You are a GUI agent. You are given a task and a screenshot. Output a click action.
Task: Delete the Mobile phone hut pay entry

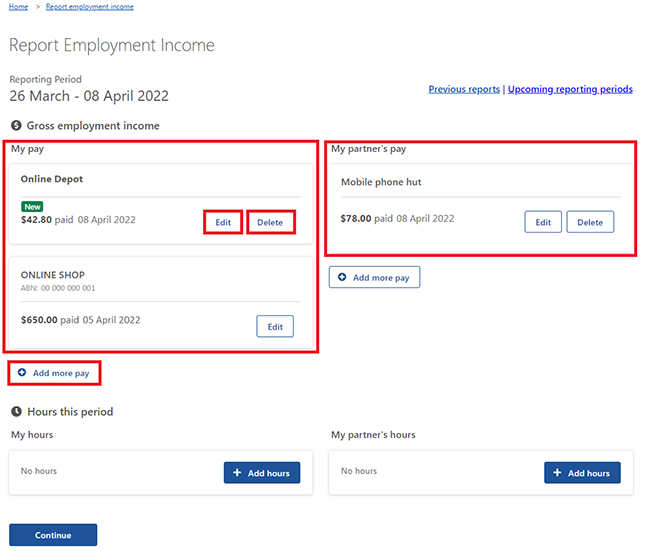590,222
